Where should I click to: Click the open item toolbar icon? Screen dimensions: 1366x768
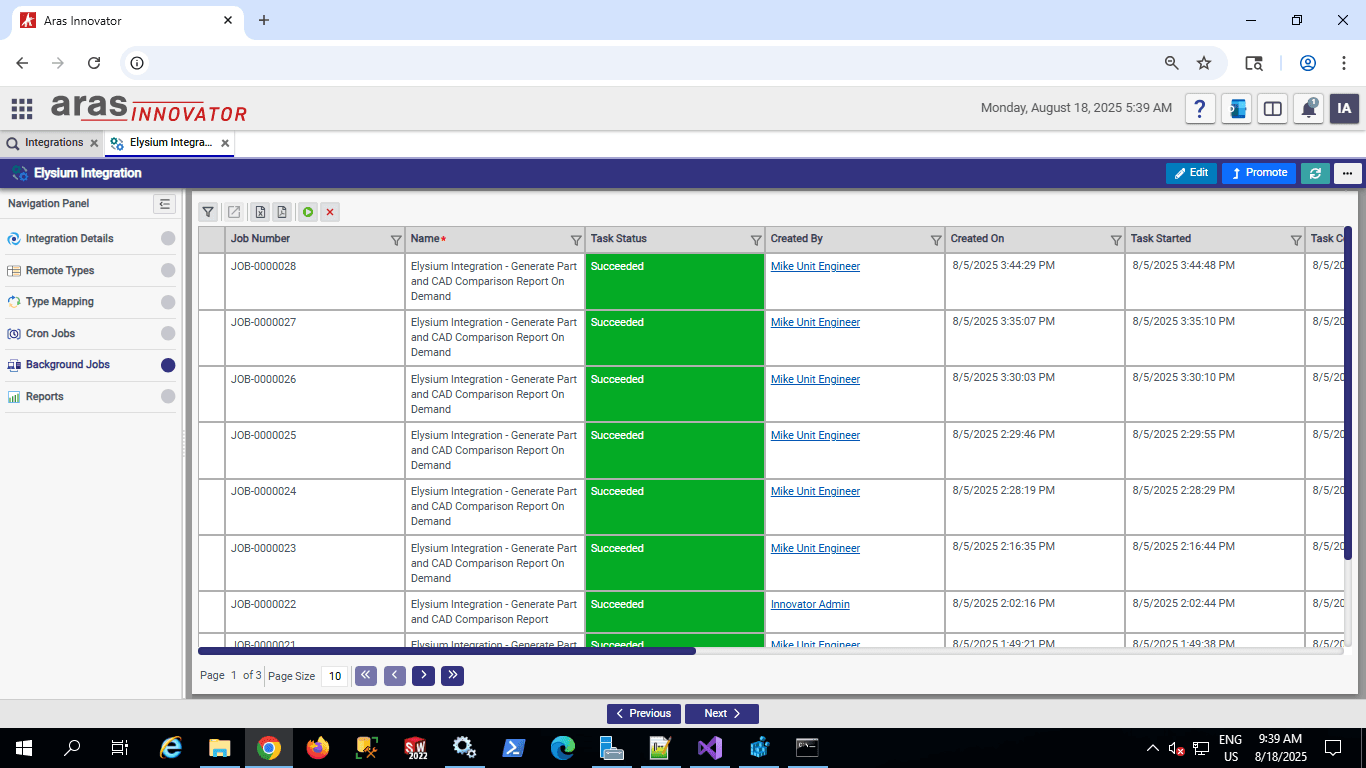[233, 212]
